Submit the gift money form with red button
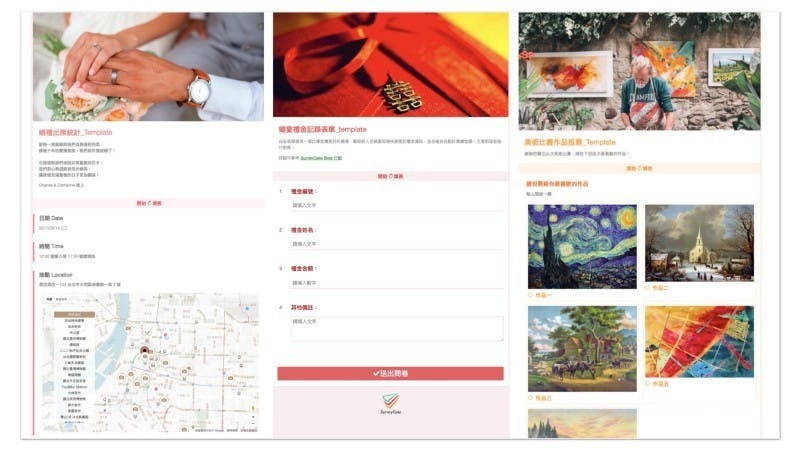Image resolution: width=800 pixels, height=450 pixels. click(x=390, y=373)
